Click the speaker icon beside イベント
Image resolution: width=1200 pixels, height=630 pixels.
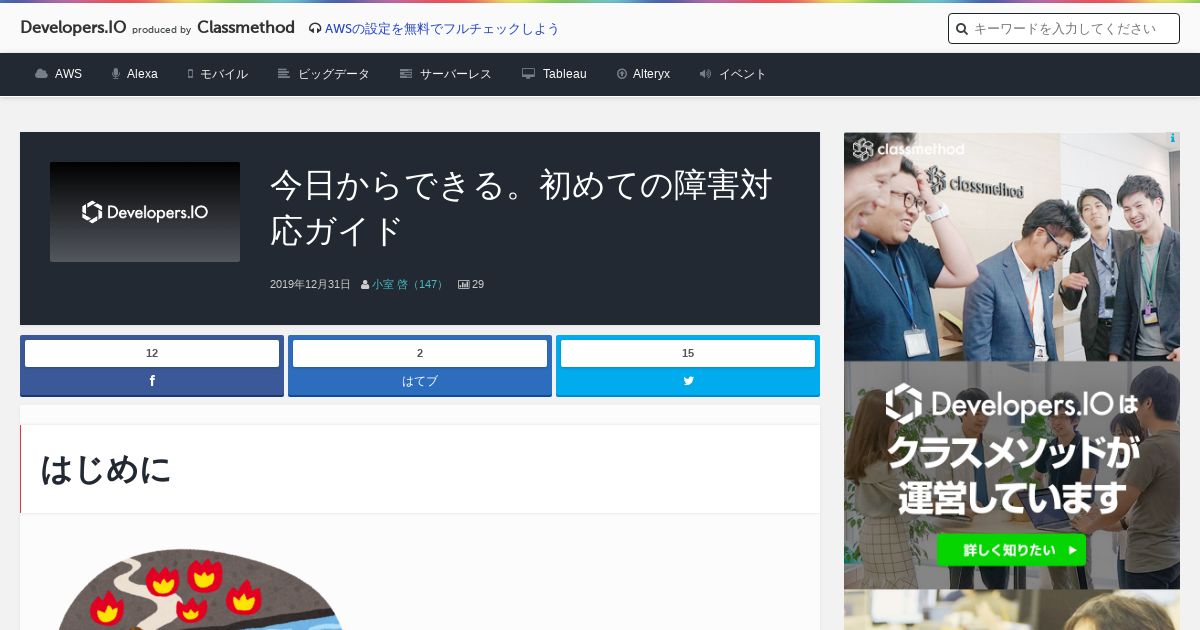705,74
